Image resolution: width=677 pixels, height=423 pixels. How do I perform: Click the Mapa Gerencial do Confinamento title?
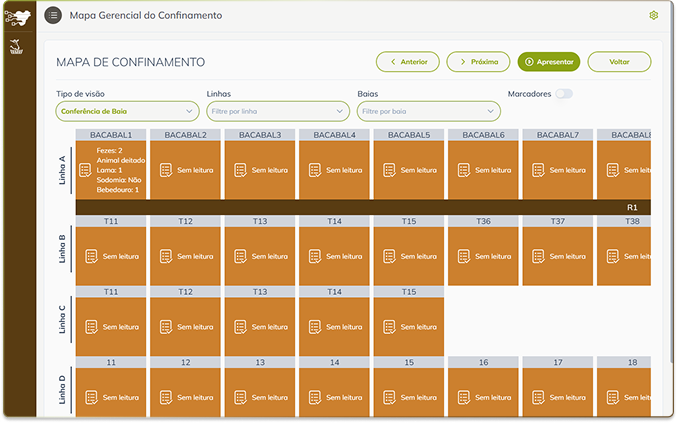[146, 16]
